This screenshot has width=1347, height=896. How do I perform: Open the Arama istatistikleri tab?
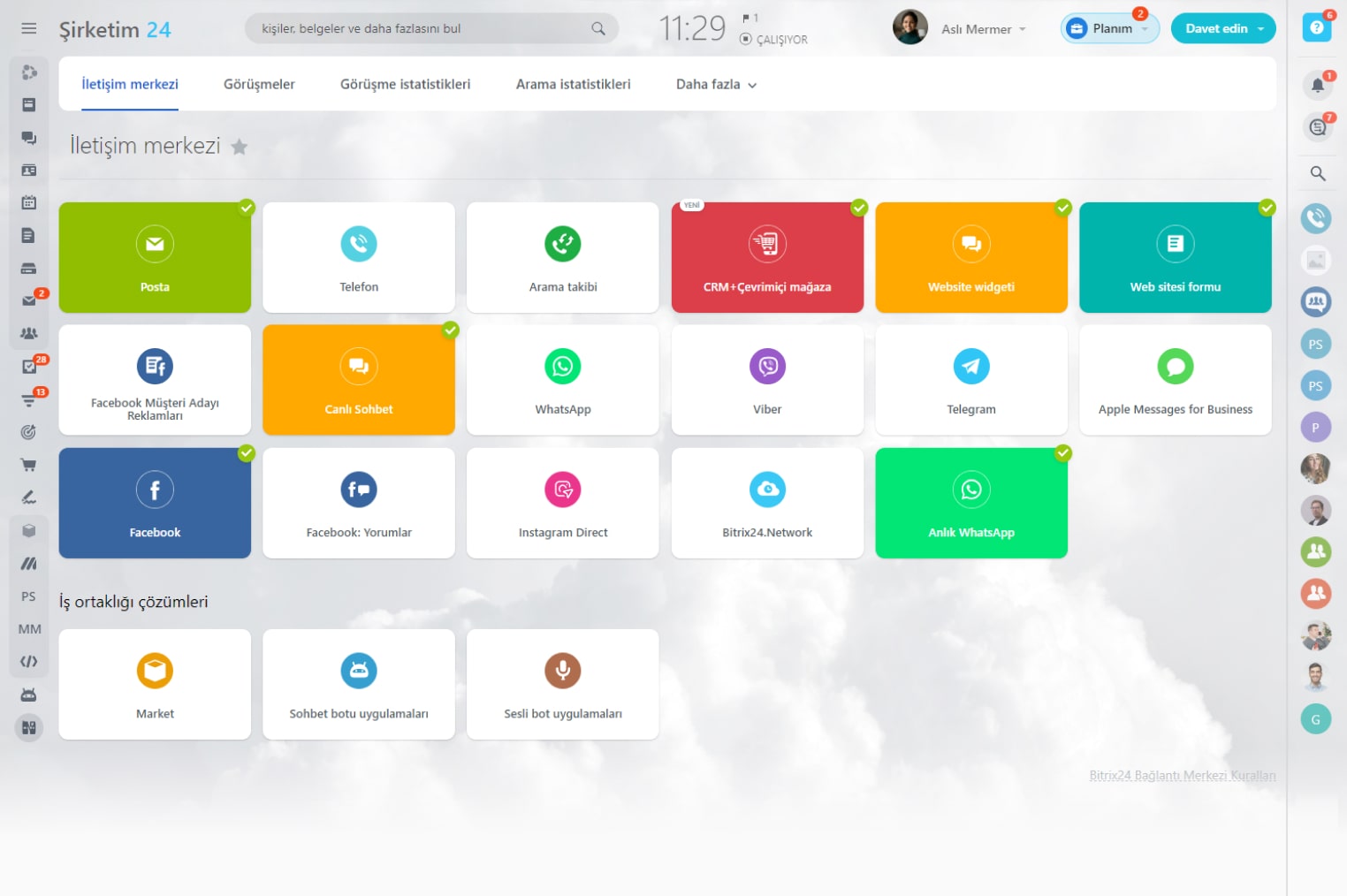(573, 85)
